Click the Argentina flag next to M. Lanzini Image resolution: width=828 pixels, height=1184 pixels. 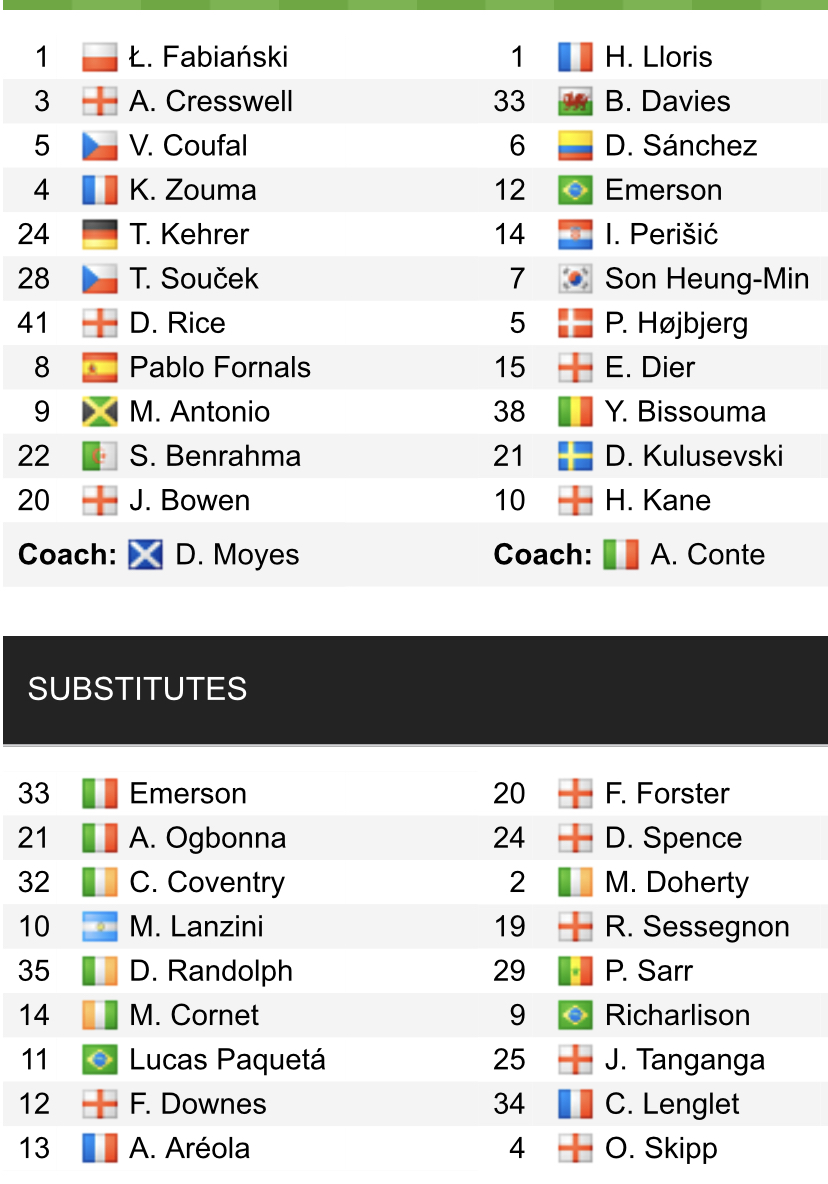(x=100, y=927)
